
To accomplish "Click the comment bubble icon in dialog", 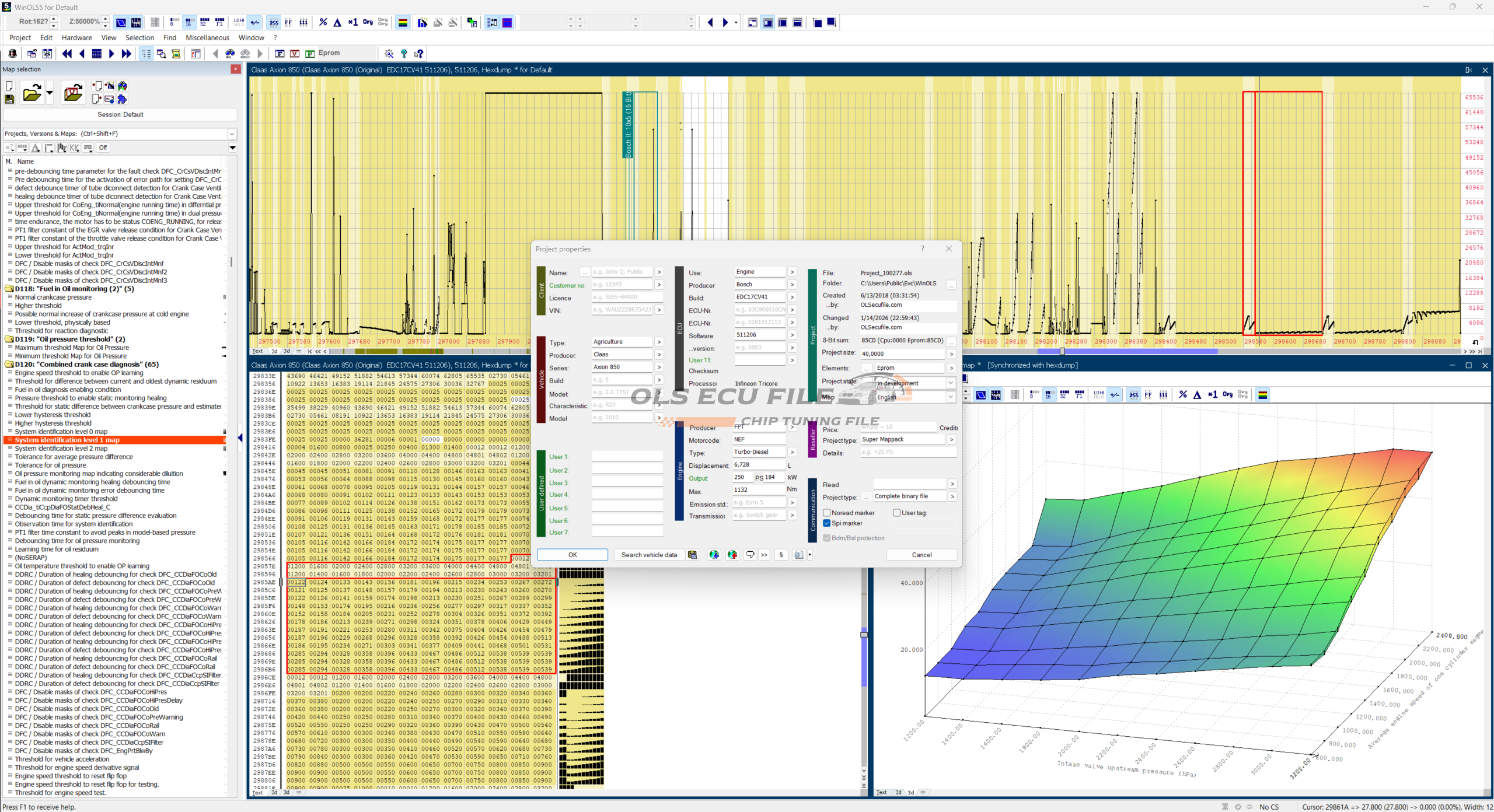I will coord(750,555).
